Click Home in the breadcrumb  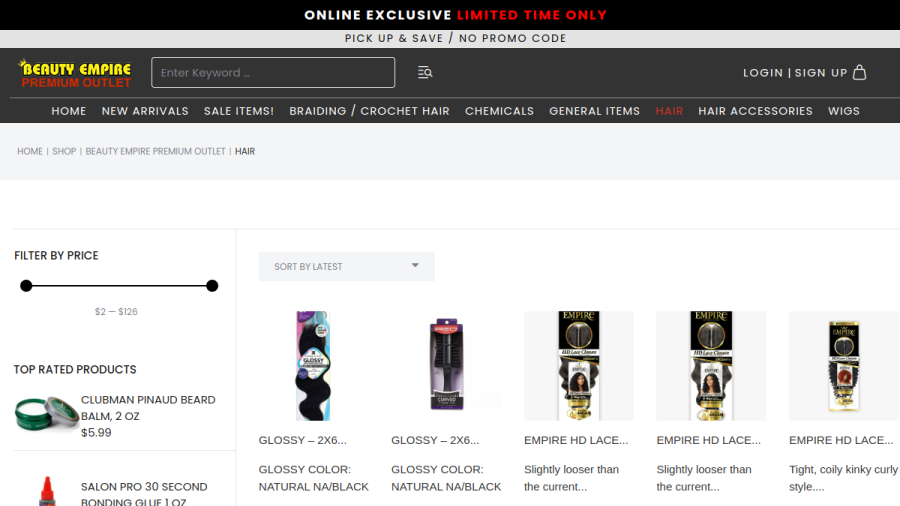30,151
